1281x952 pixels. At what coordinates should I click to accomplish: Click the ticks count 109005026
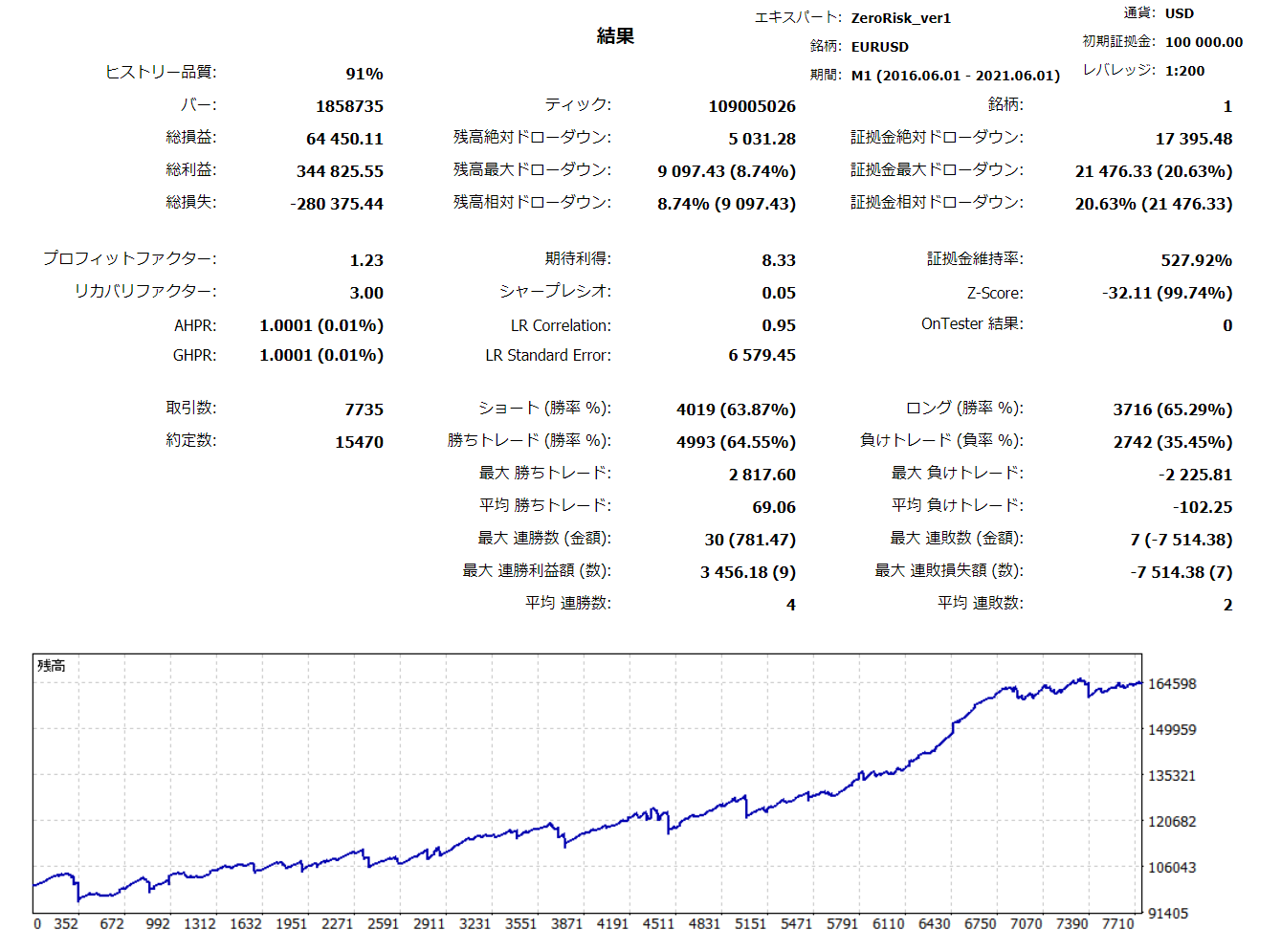pos(752,106)
